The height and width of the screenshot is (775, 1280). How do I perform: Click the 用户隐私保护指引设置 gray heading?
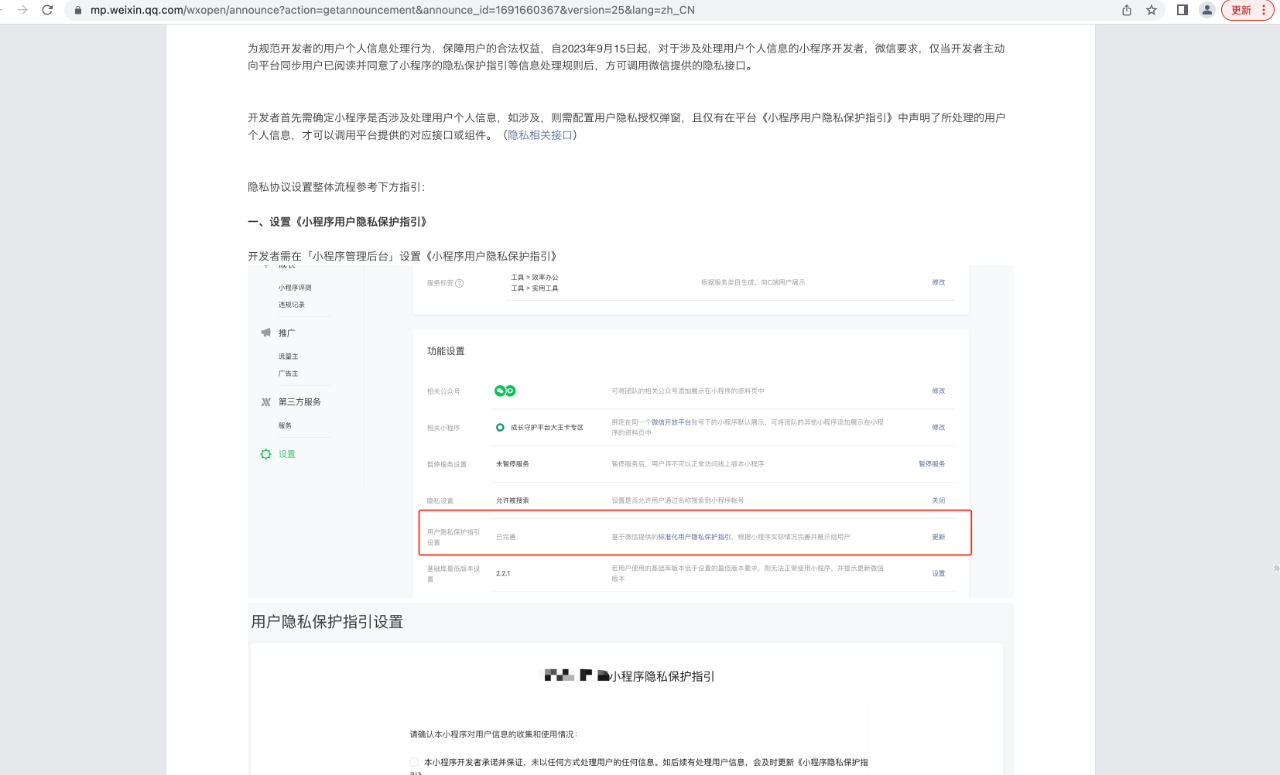pyautogui.click(x=327, y=622)
